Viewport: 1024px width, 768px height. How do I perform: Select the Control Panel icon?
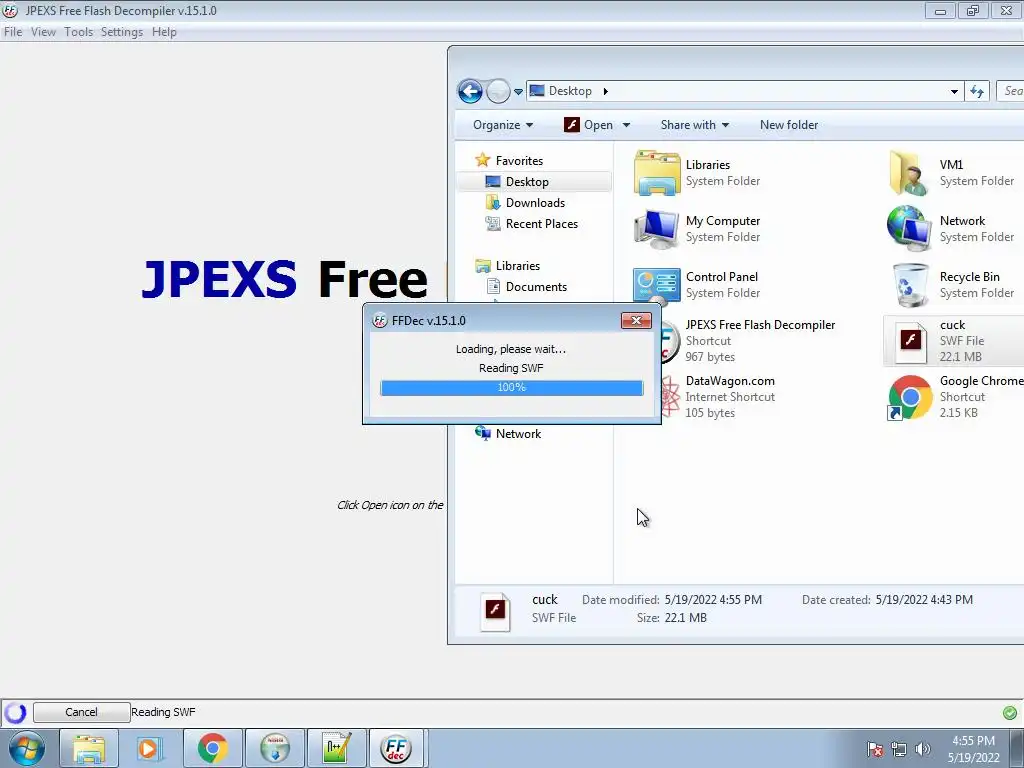(657, 285)
